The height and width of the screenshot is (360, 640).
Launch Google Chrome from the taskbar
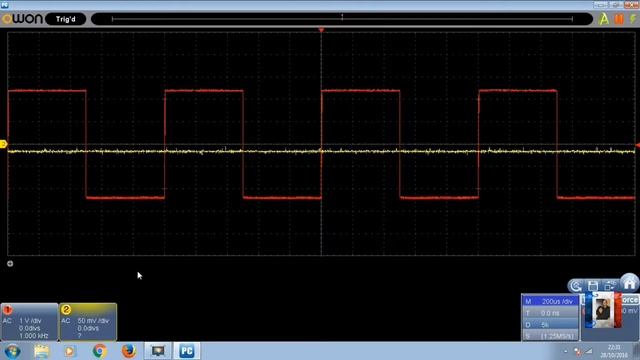tap(99, 351)
